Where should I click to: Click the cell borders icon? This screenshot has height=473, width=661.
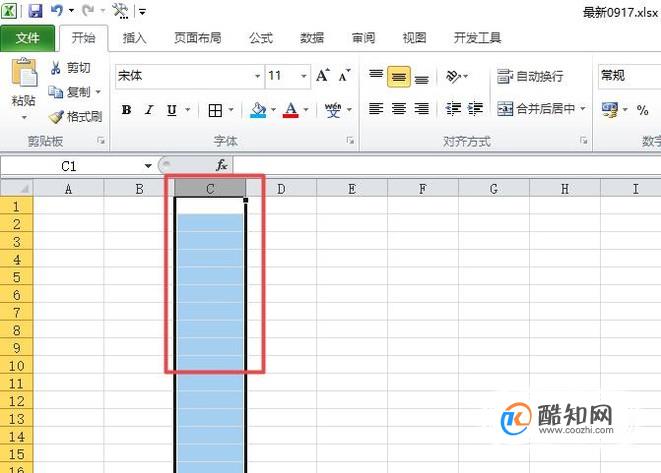(215, 110)
